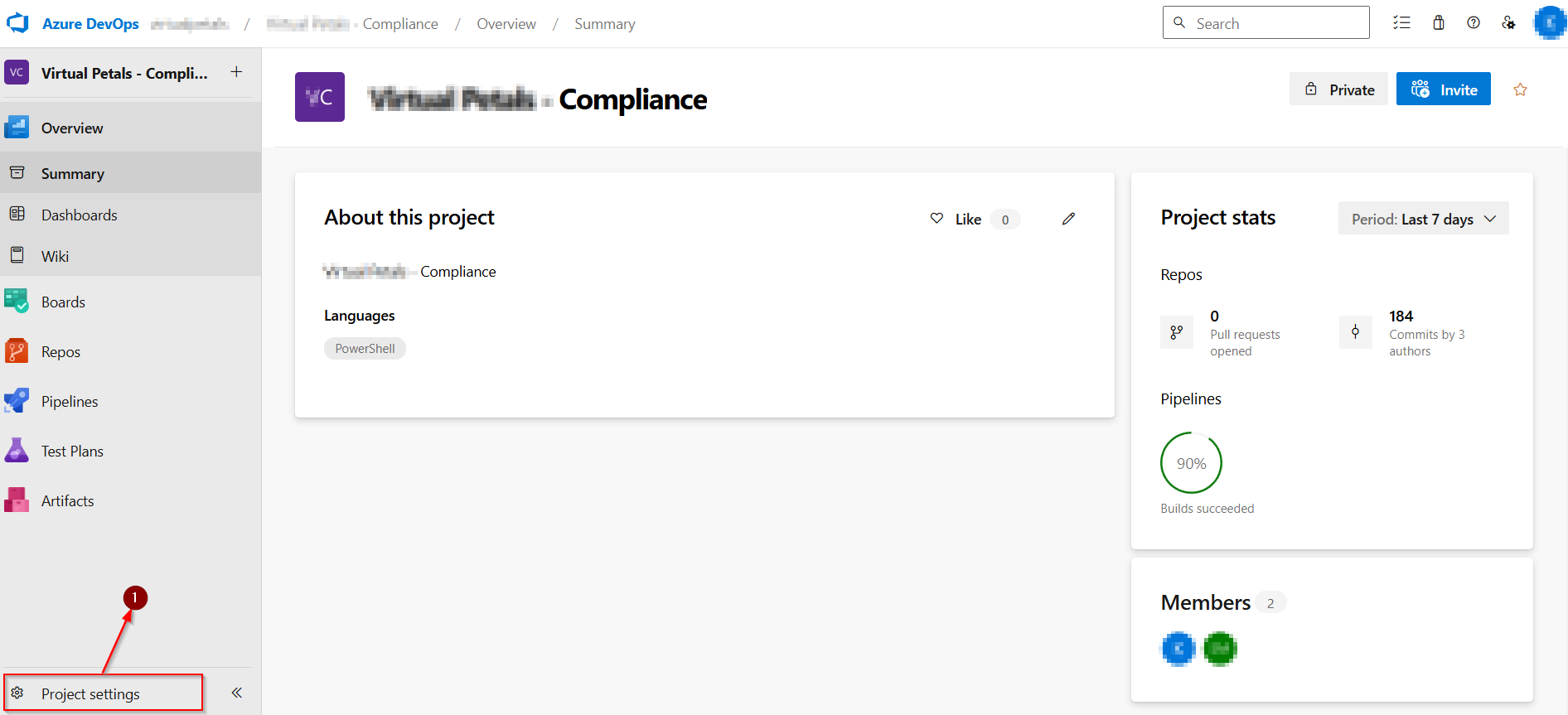The width and height of the screenshot is (1568, 715).
Task: Click the 90% builds succeeded ring
Action: 1191,463
